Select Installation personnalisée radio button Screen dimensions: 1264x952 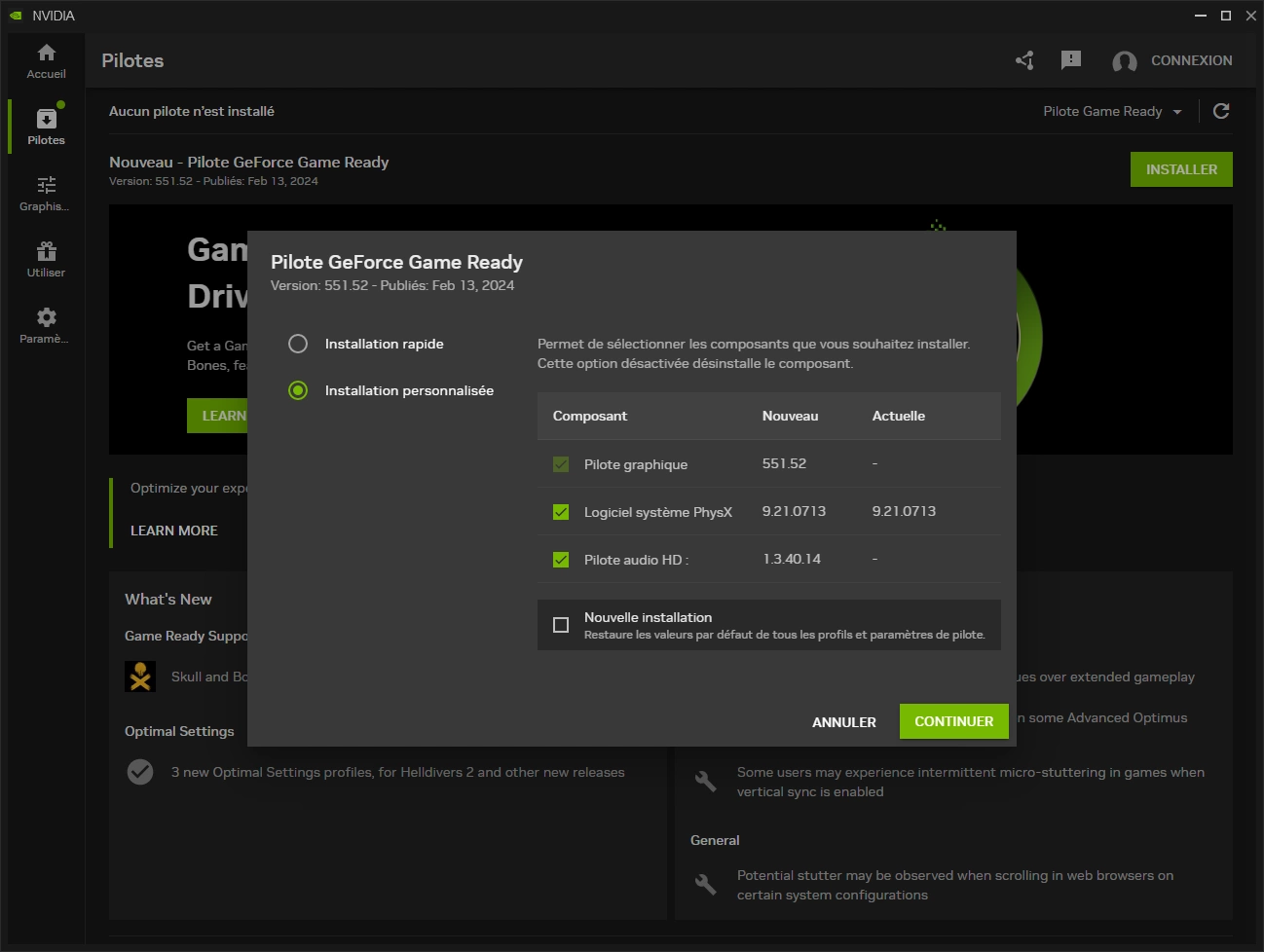pyautogui.click(x=298, y=390)
